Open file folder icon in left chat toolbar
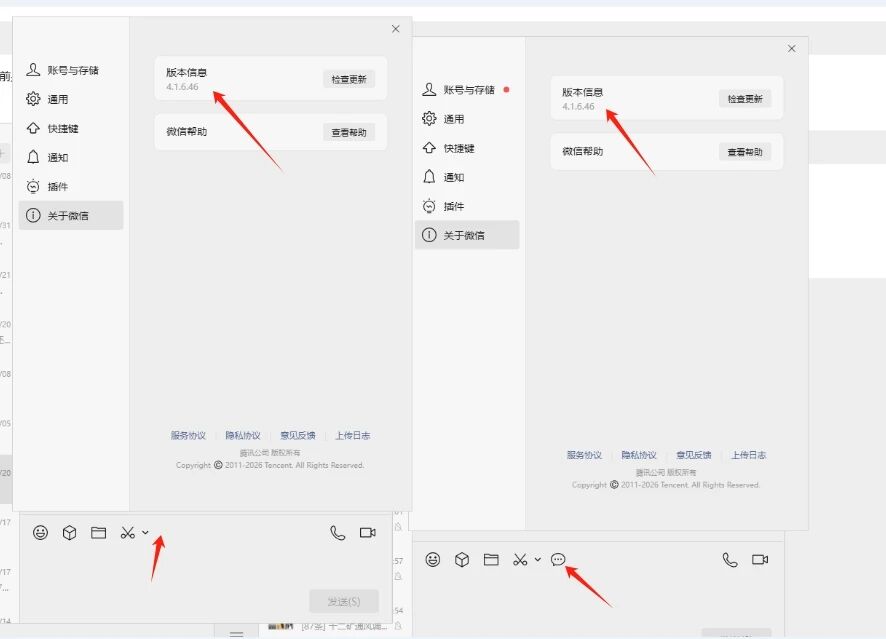Viewport: 886px width, 639px height. point(99,532)
